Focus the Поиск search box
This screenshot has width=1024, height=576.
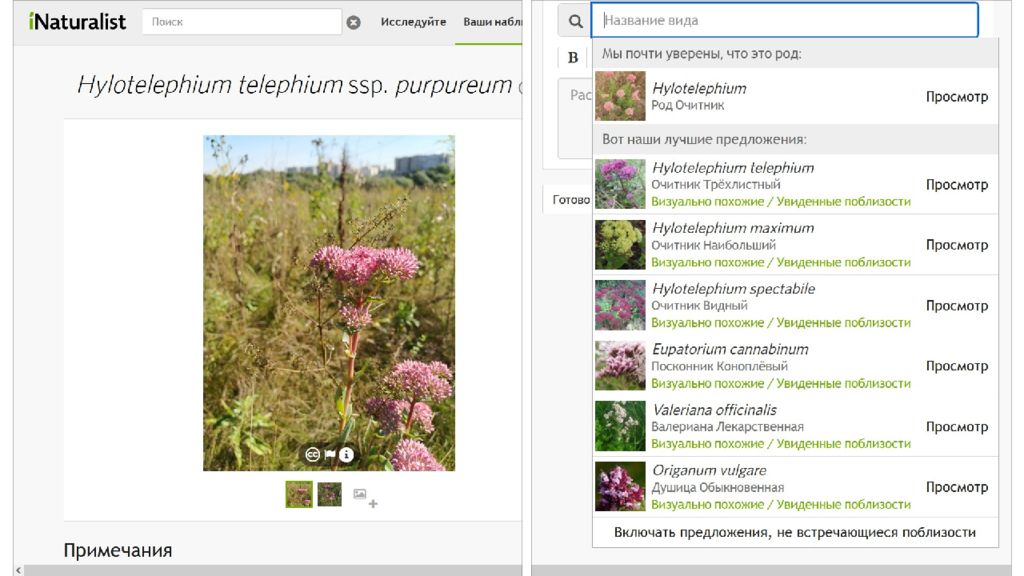pyautogui.click(x=242, y=22)
